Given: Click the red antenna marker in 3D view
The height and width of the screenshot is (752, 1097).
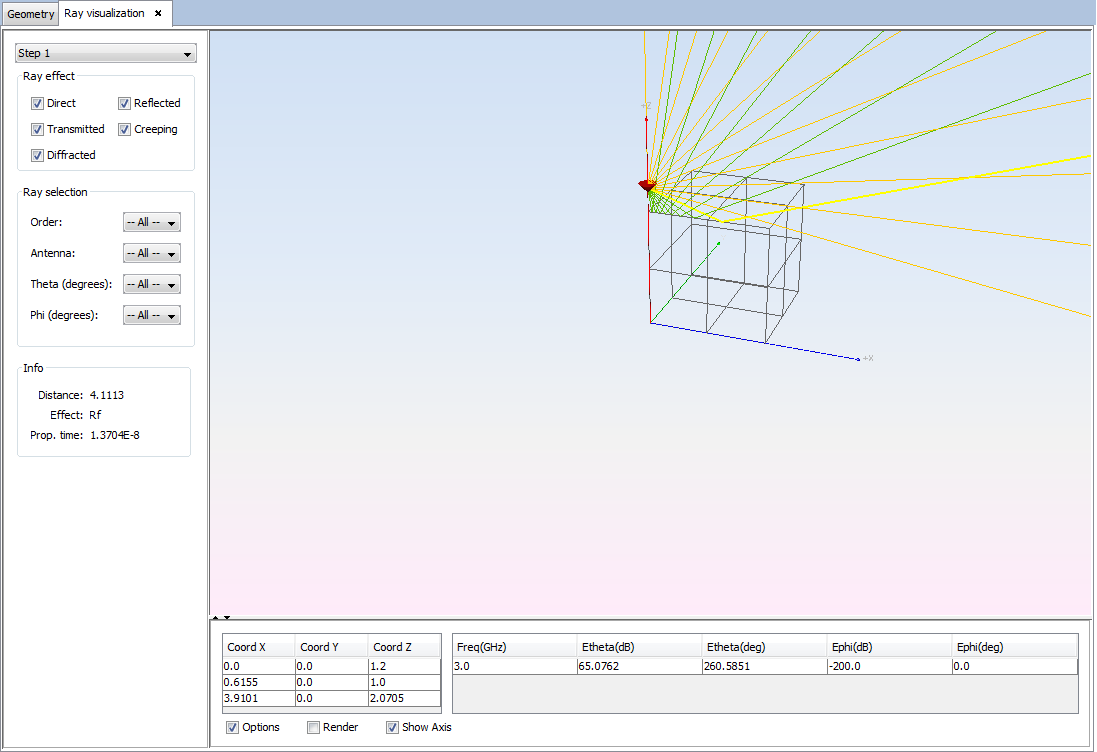Looking at the screenshot, I should [x=647, y=186].
